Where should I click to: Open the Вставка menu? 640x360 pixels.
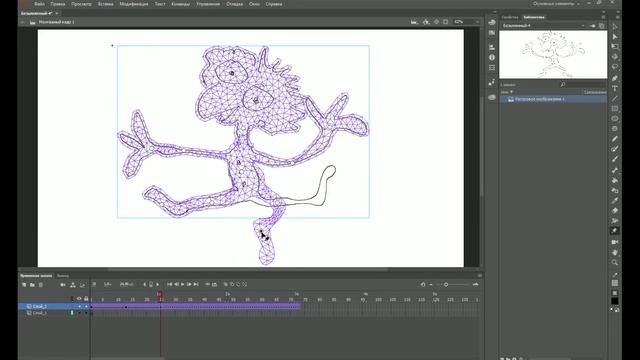point(105,4)
